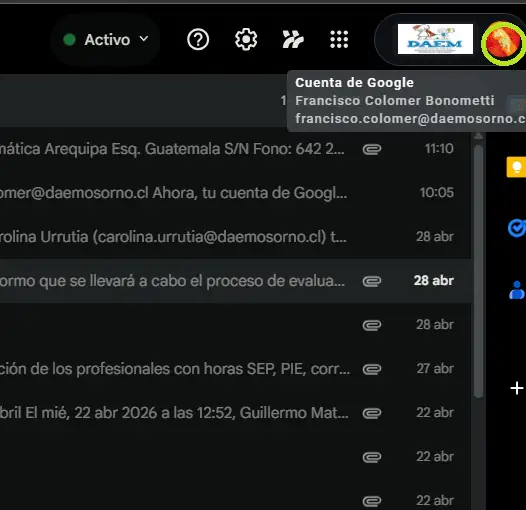This screenshot has height=510, width=526.
Task: Open the 10:05 email about tu cuenta de Google
Action: click(x=235, y=193)
